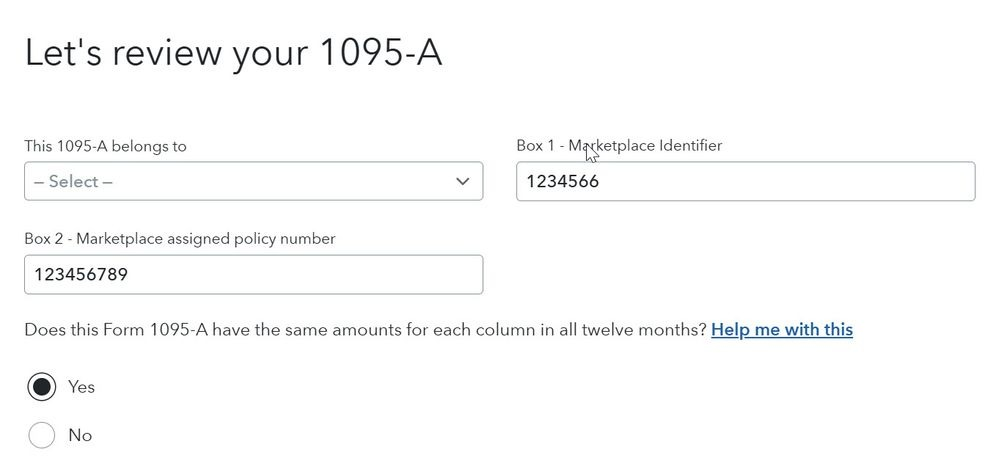
Task: Click the same-amounts-for-twelve-months question text
Action: (x=365, y=330)
